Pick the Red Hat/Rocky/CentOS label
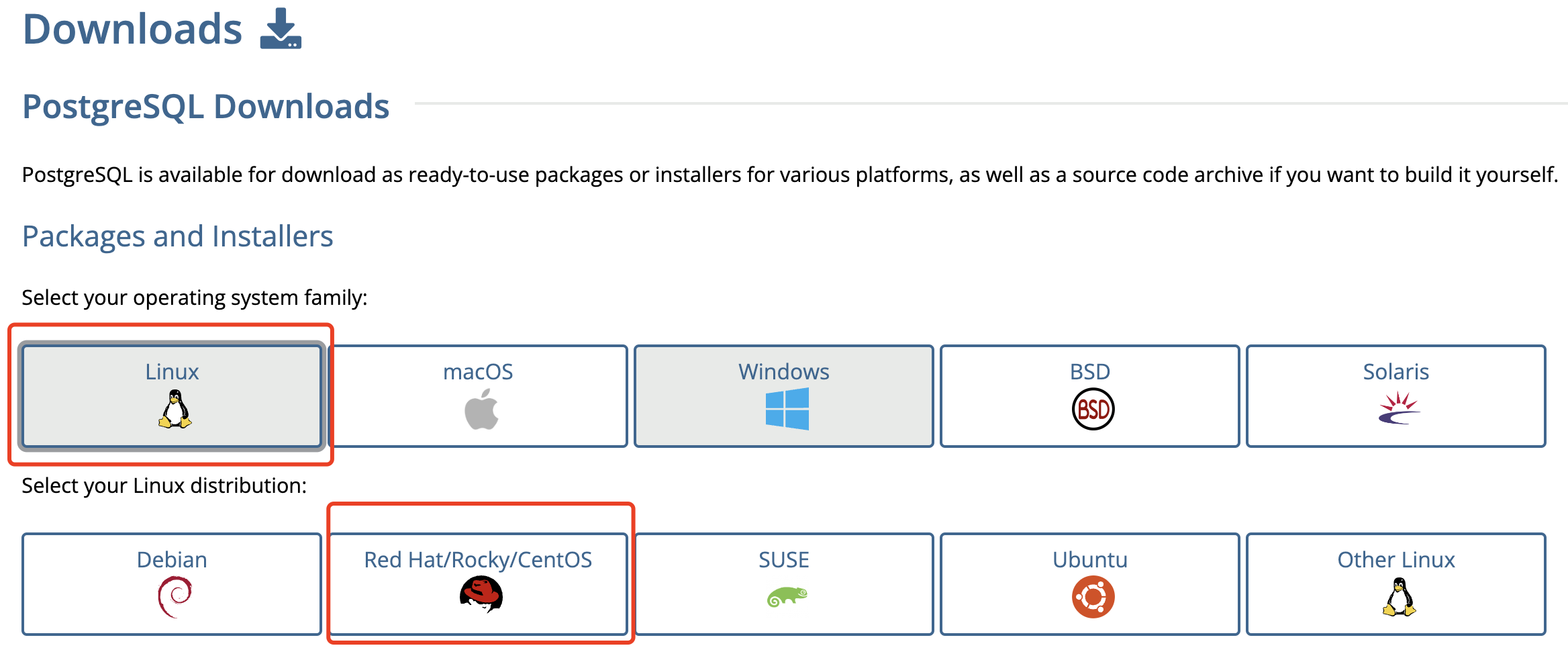The image size is (1568, 654). click(x=478, y=559)
